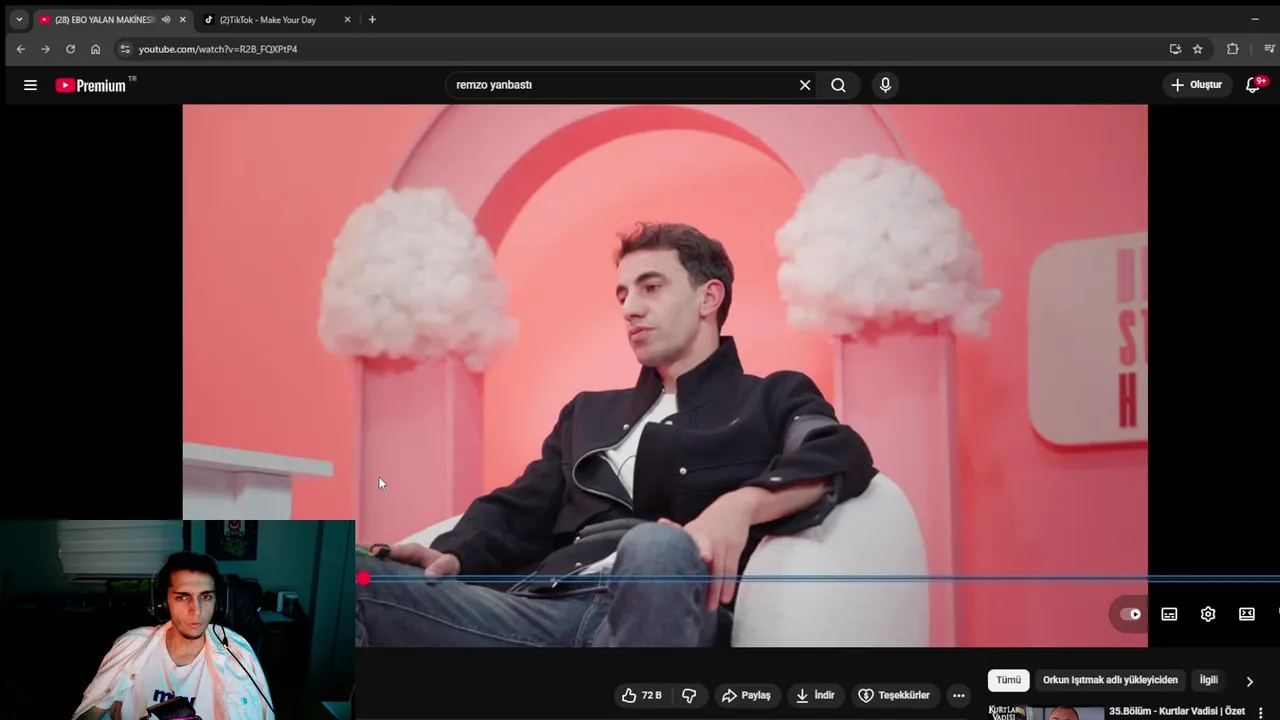
Task: Switch to TikTok - Make Your Day tab
Action: point(267,20)
